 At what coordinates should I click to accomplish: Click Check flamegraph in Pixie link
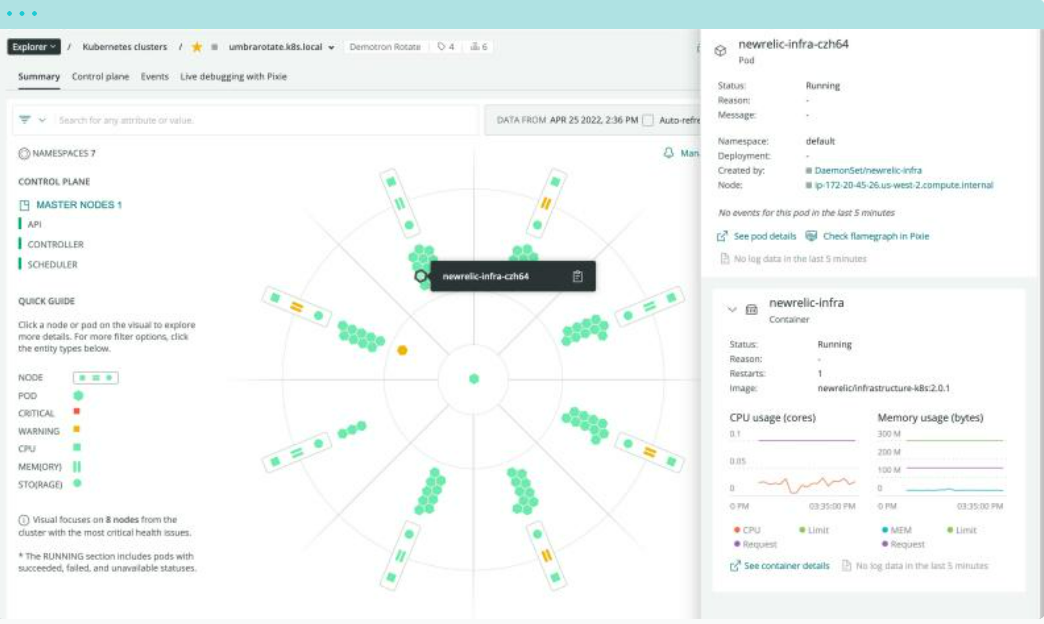point(876,236)
